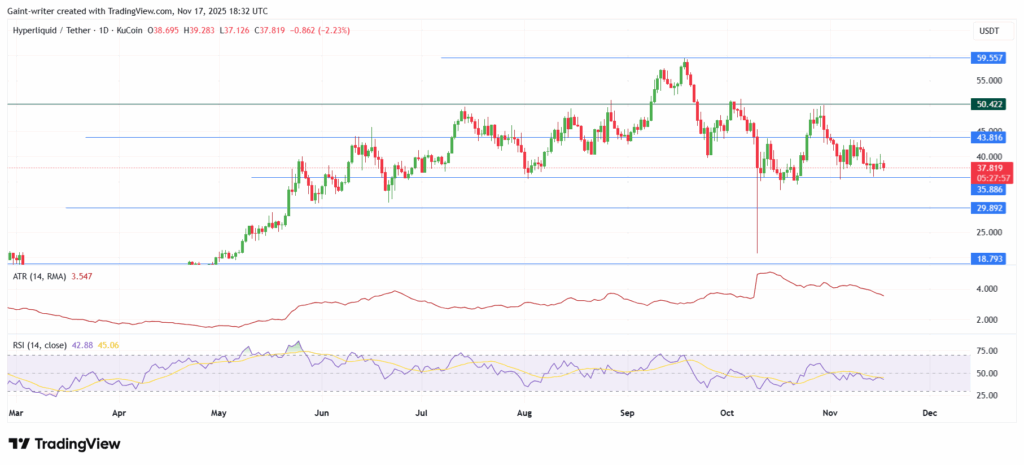
Task: Click the TradingView logo at bottom left
Action: 64,444
